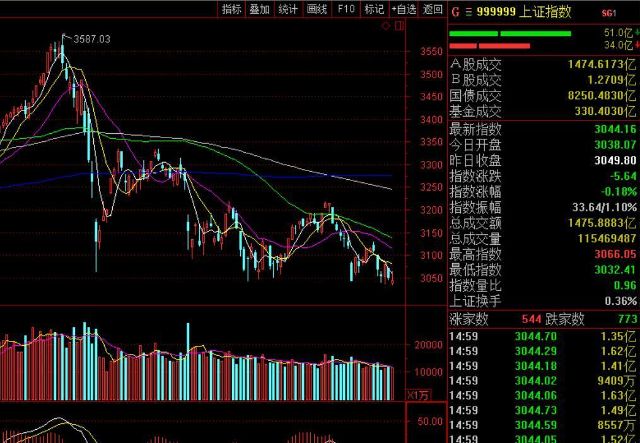Select the tick row with price 3044.02
The height and width of the screenshot is (443, 640).
(543, 381)
